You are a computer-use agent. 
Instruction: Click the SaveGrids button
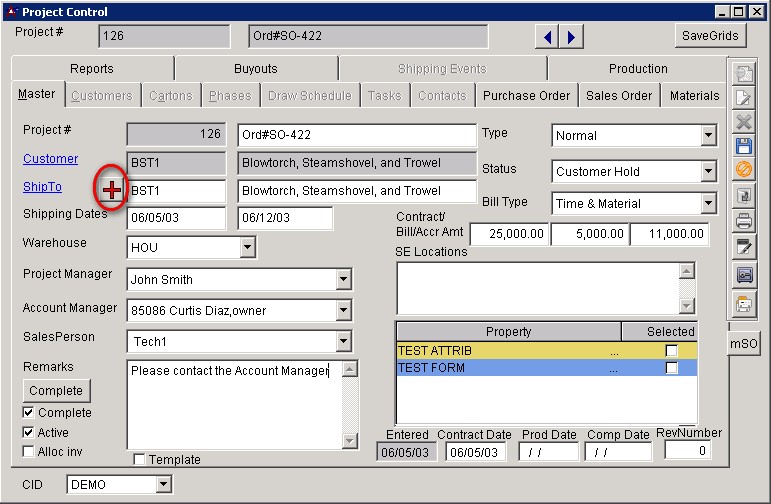[x=710, y=36]
